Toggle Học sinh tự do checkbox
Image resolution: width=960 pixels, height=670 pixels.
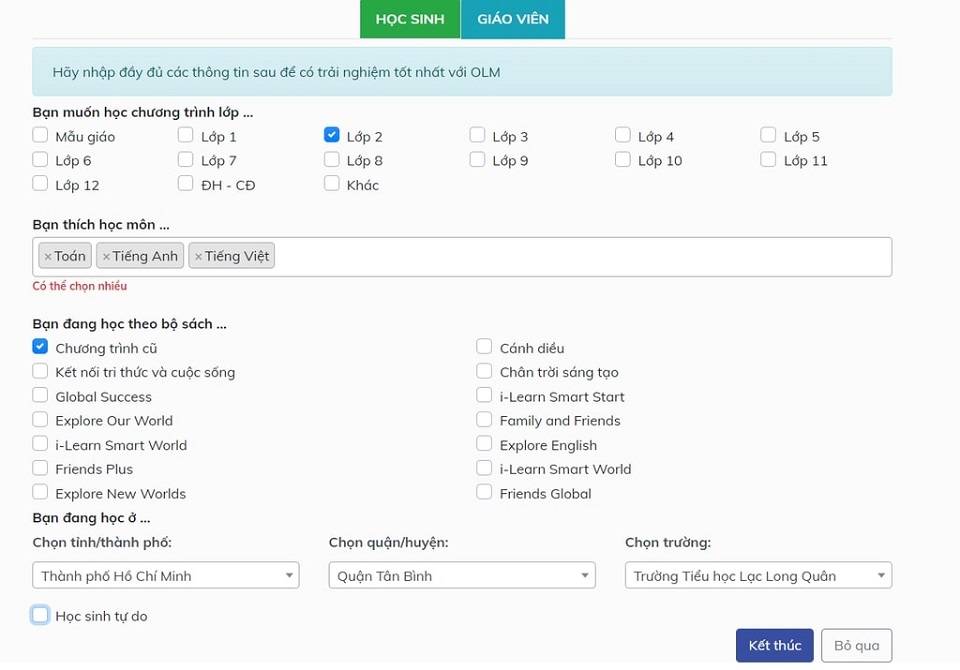tap(40, 615)
